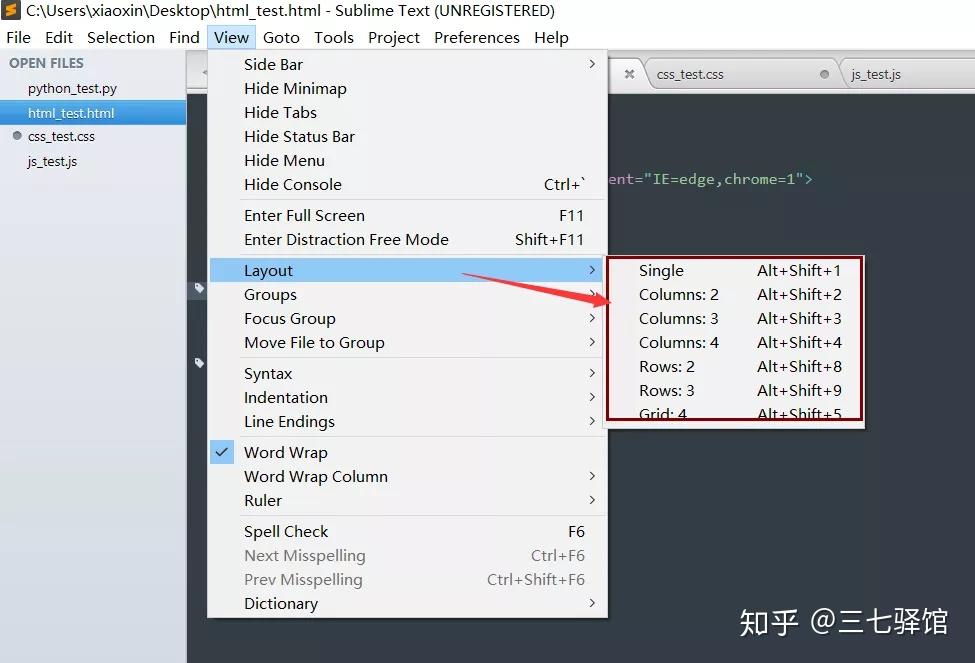Switch to the js_test.js tab
The image size is (975, 663).
881,73
